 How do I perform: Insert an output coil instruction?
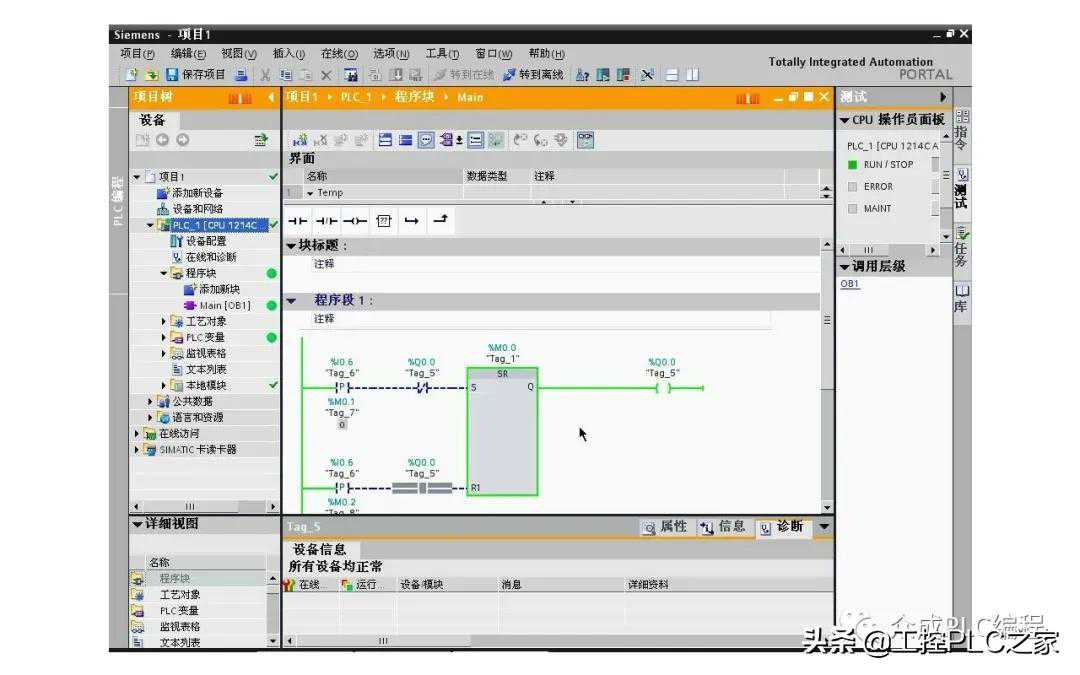(x=355, y=221)
